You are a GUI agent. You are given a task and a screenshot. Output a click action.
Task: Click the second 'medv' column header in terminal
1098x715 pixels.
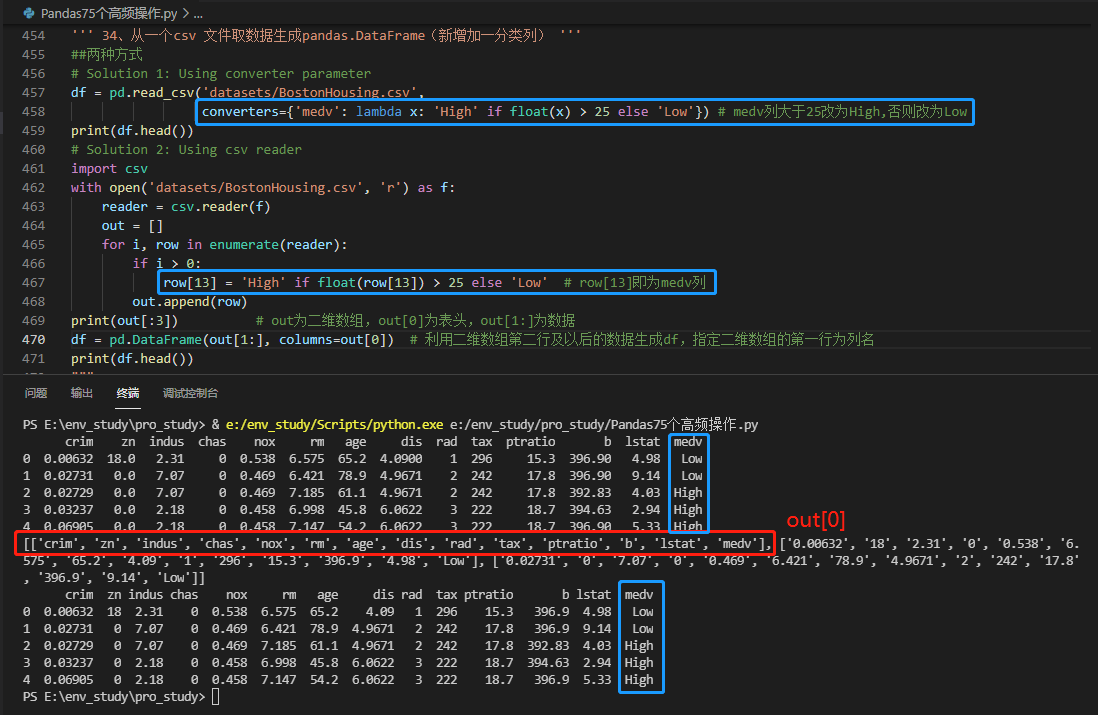click(x=639, y=595)
